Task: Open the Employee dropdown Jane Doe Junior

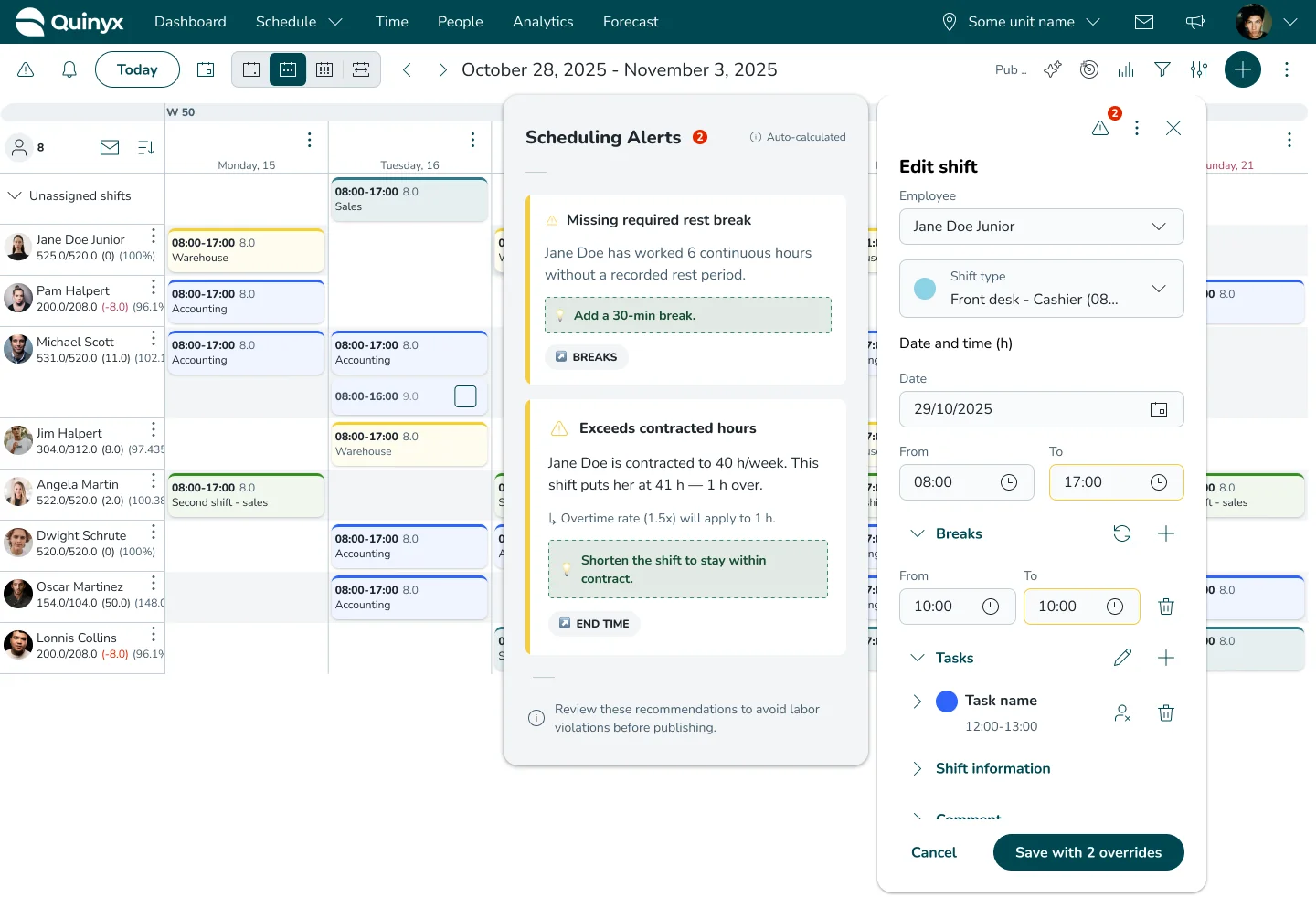Action: tap(1042, 227)
